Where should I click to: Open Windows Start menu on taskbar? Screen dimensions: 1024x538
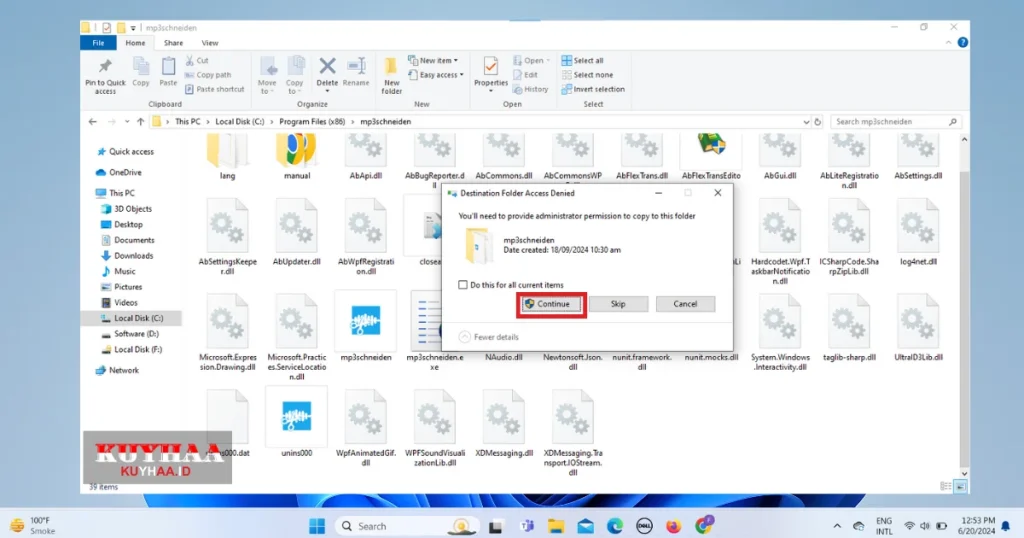coord(317,526)
